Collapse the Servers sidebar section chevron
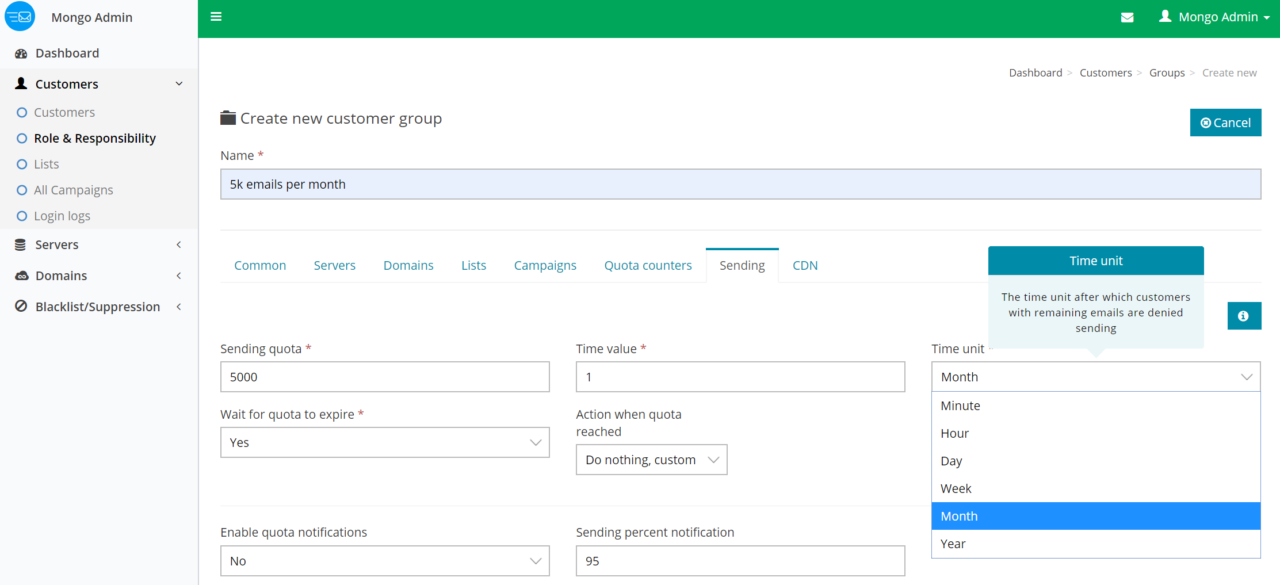 (178, 244)
